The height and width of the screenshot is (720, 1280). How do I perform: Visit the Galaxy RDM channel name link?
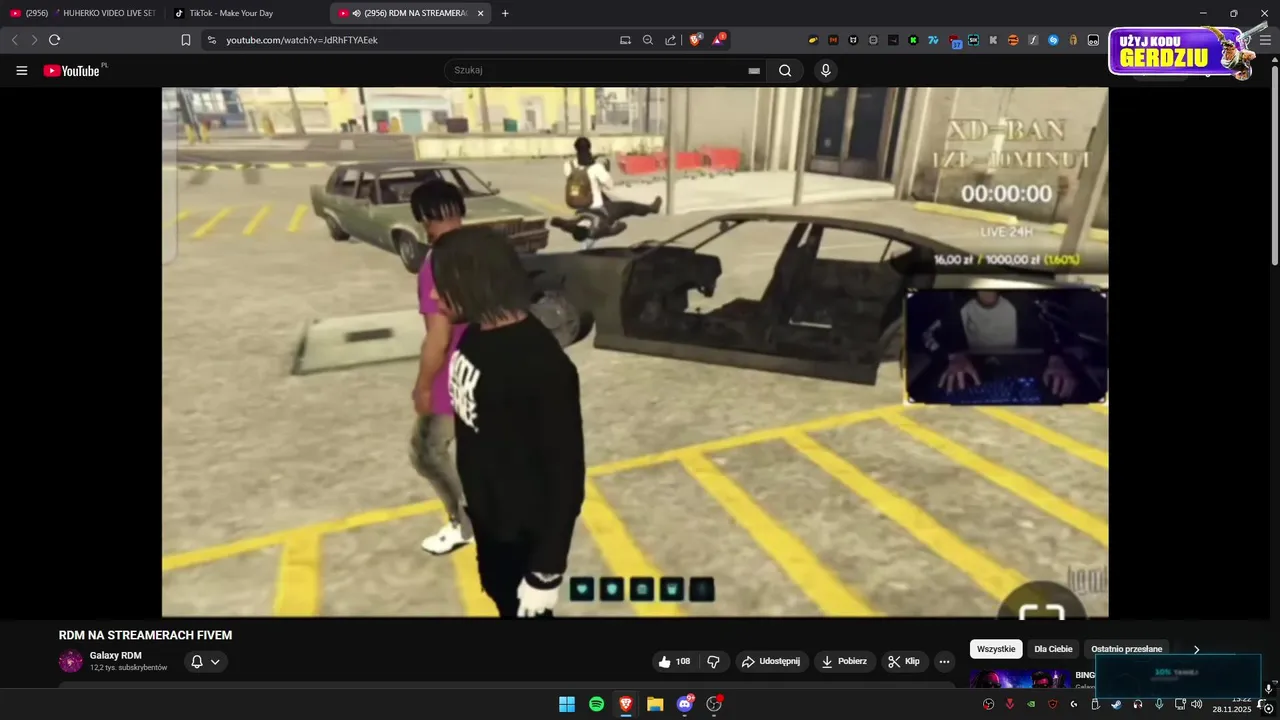coord(115,655)
